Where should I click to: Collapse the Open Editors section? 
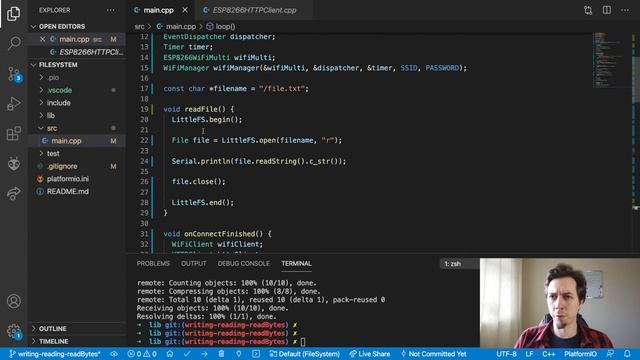(77, 27)
